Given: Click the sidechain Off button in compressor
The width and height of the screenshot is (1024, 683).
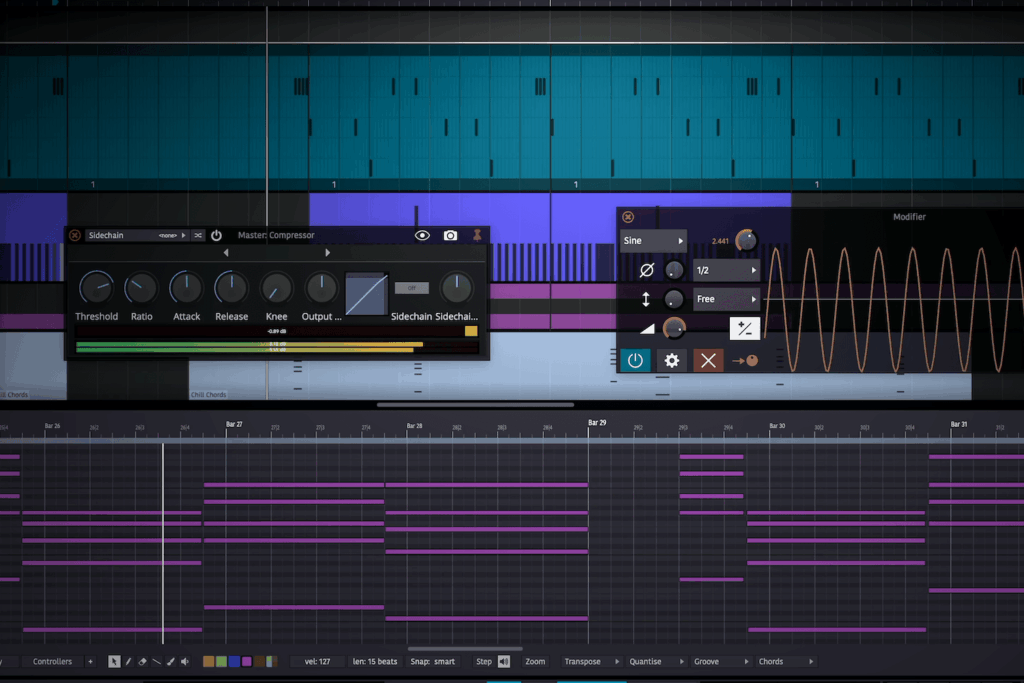Looking at the screenshot, I should 411,288.
